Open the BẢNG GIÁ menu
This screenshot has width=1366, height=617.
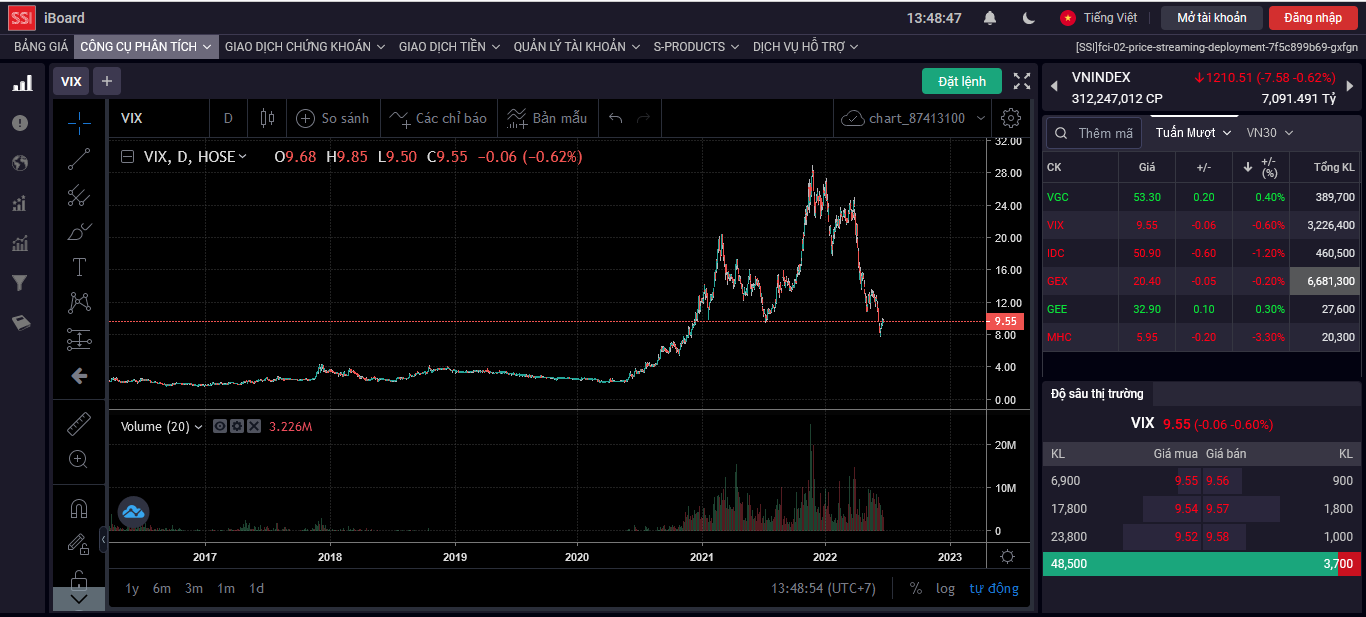click(x=41, y=46)
